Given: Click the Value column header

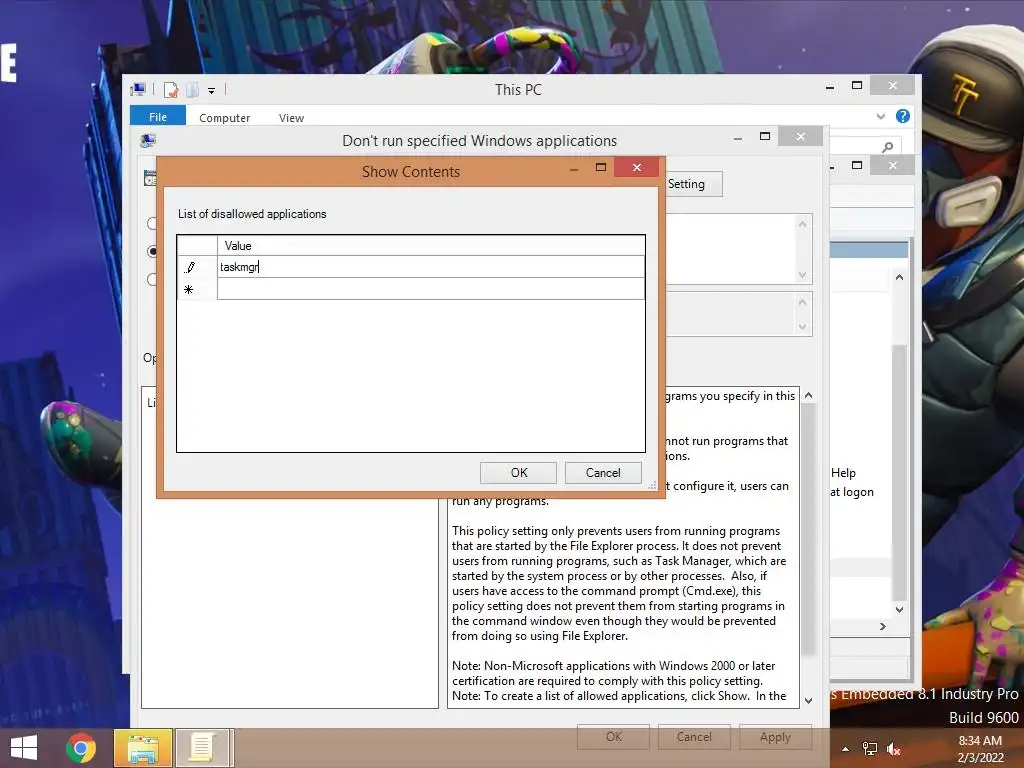Looking at the screenshot, I should tap(430, 246).
